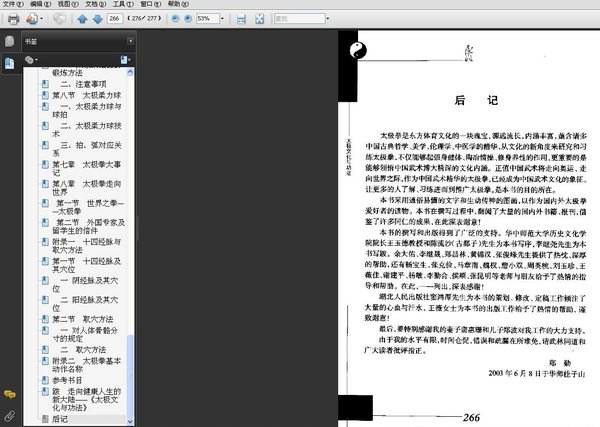The image size is (600, 427).
Task: Click the zoom percentage field 53%
Action: point(208,18)
